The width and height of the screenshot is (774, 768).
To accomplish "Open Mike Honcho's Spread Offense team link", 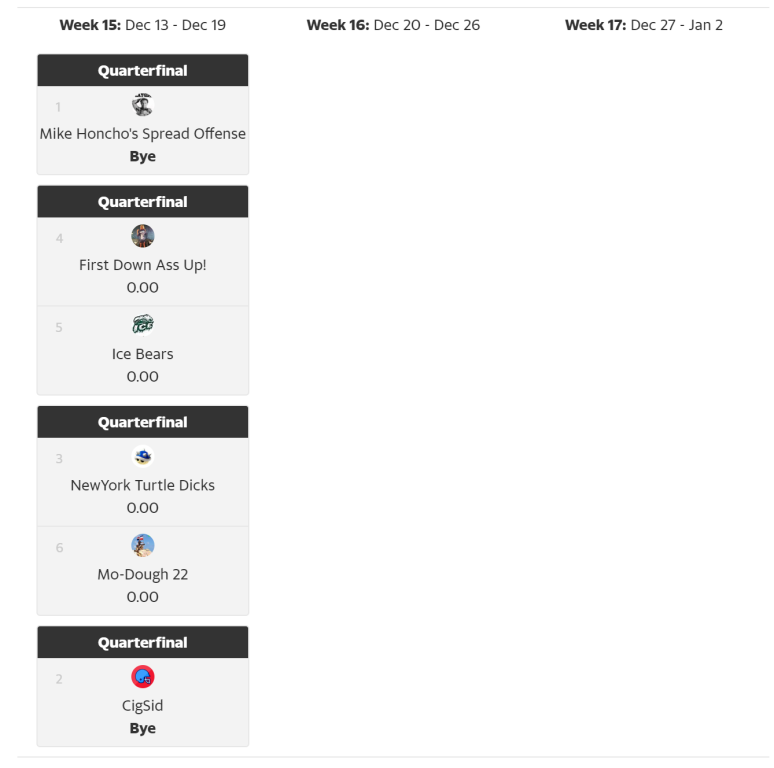I will pos(143,133).
